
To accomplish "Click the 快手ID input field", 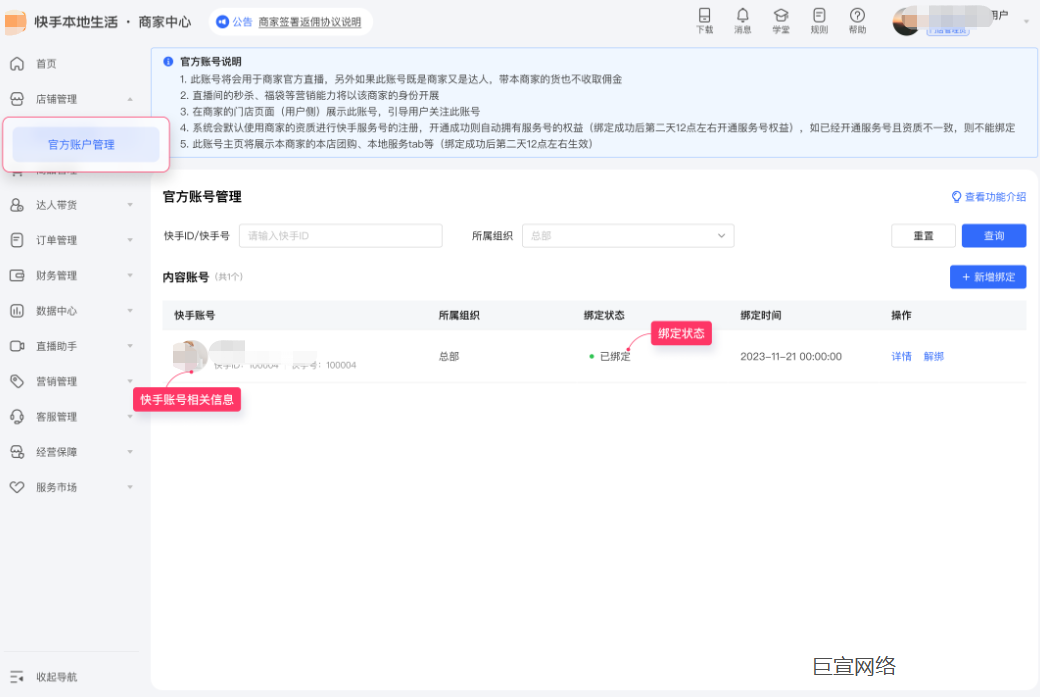I will click(x=340, y=235).
